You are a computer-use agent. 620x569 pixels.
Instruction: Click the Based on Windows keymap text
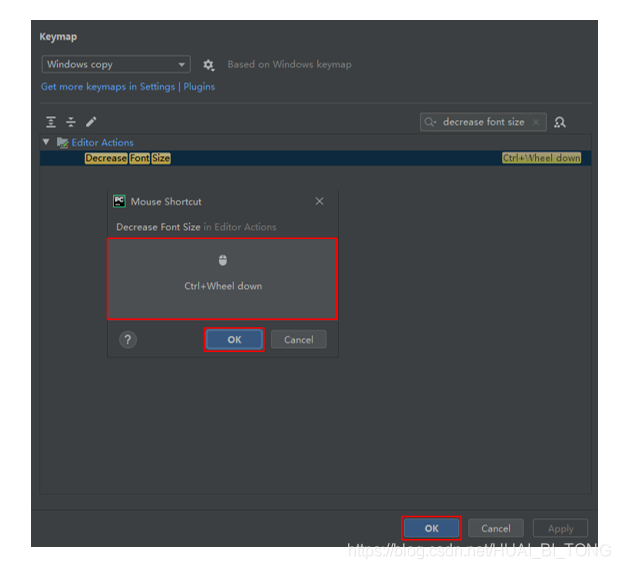(x=289, y=64)
